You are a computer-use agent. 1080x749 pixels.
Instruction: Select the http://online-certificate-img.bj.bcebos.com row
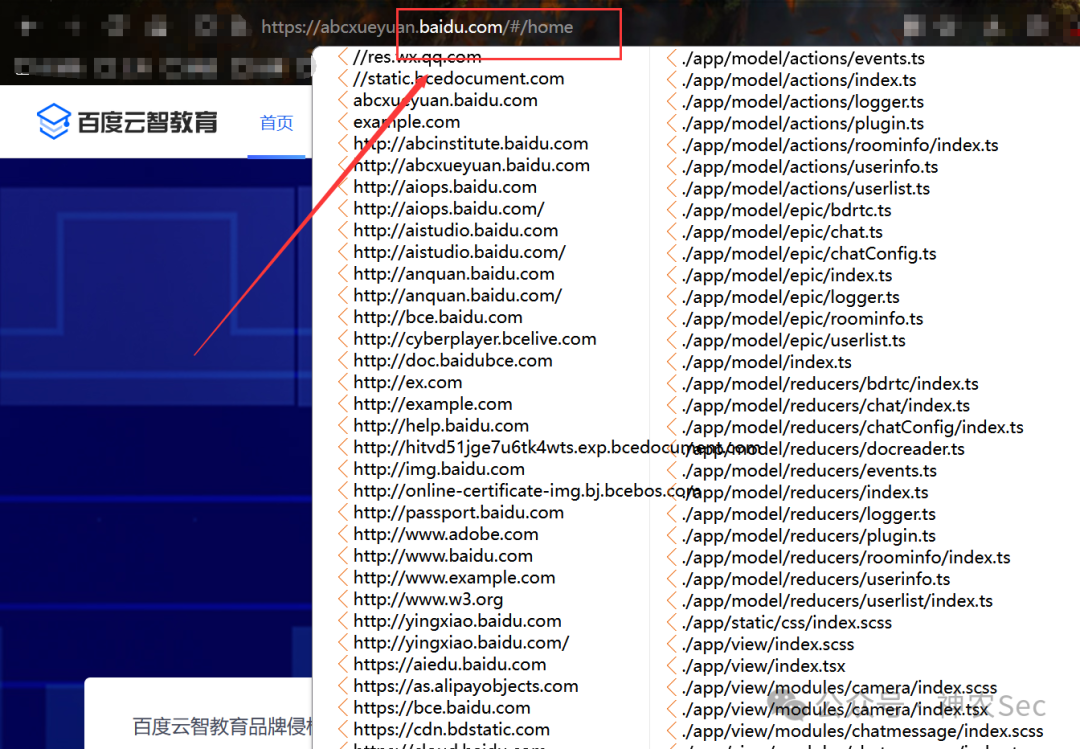pos(526,491)
